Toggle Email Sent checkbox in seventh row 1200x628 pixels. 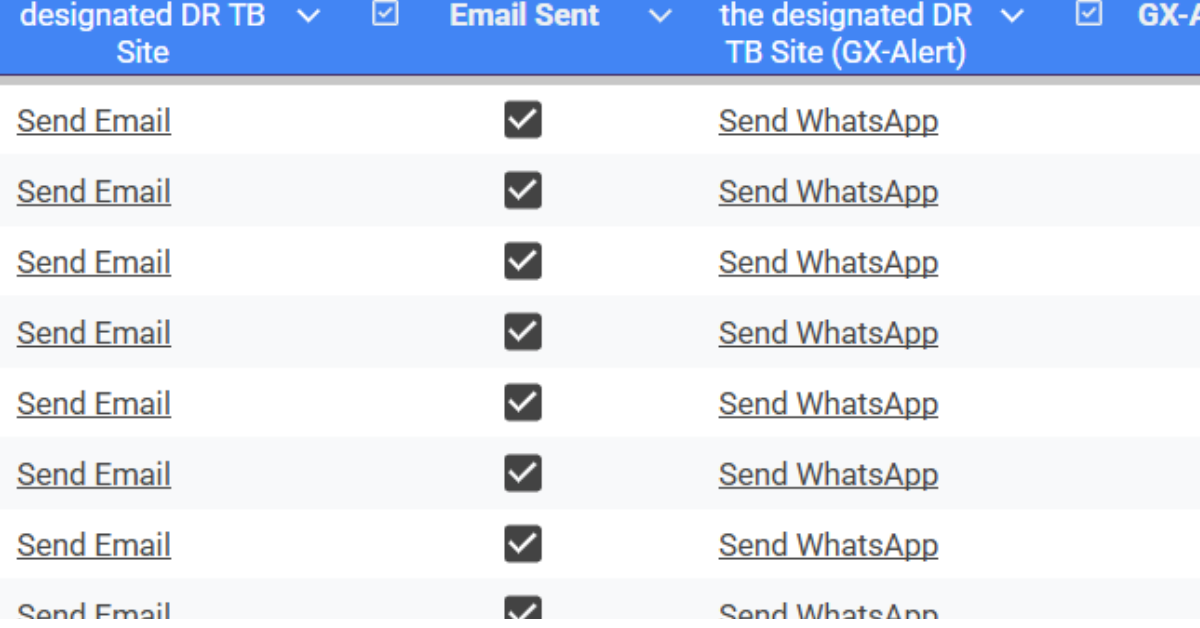(x=523, y=545)
